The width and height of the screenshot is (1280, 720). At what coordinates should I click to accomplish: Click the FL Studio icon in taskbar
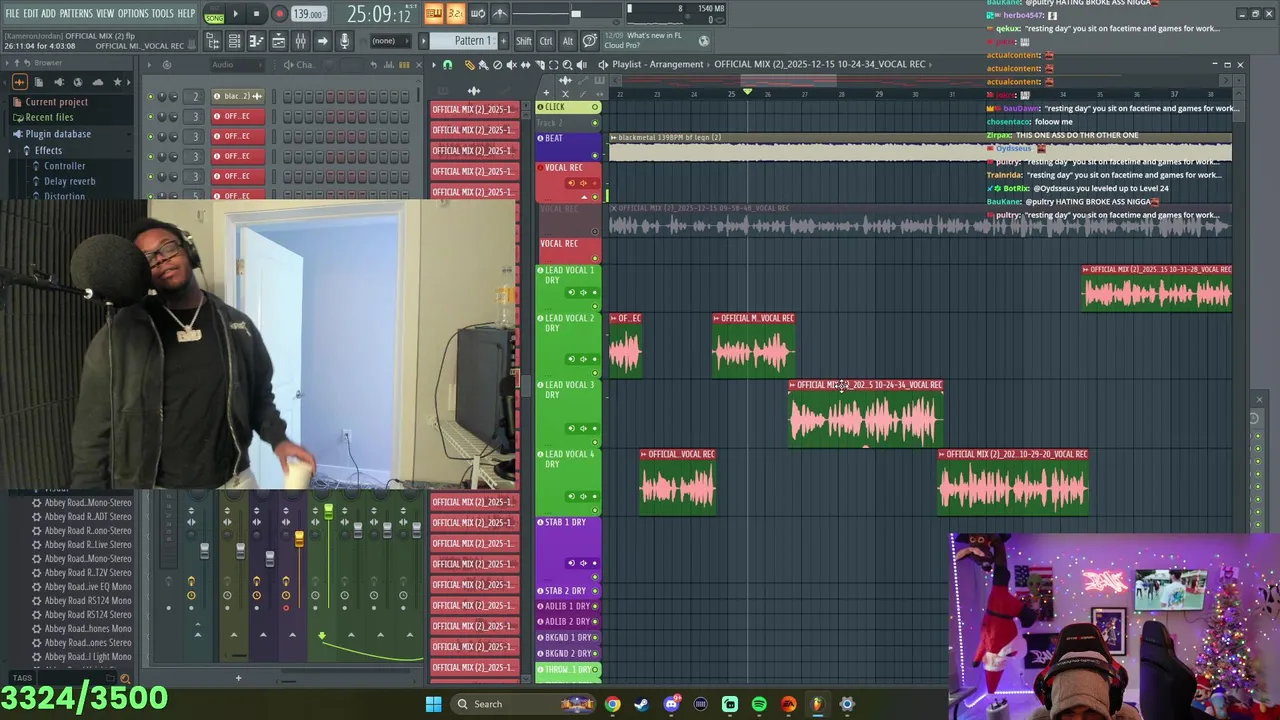pyautogui.click(x=817, y=704)
